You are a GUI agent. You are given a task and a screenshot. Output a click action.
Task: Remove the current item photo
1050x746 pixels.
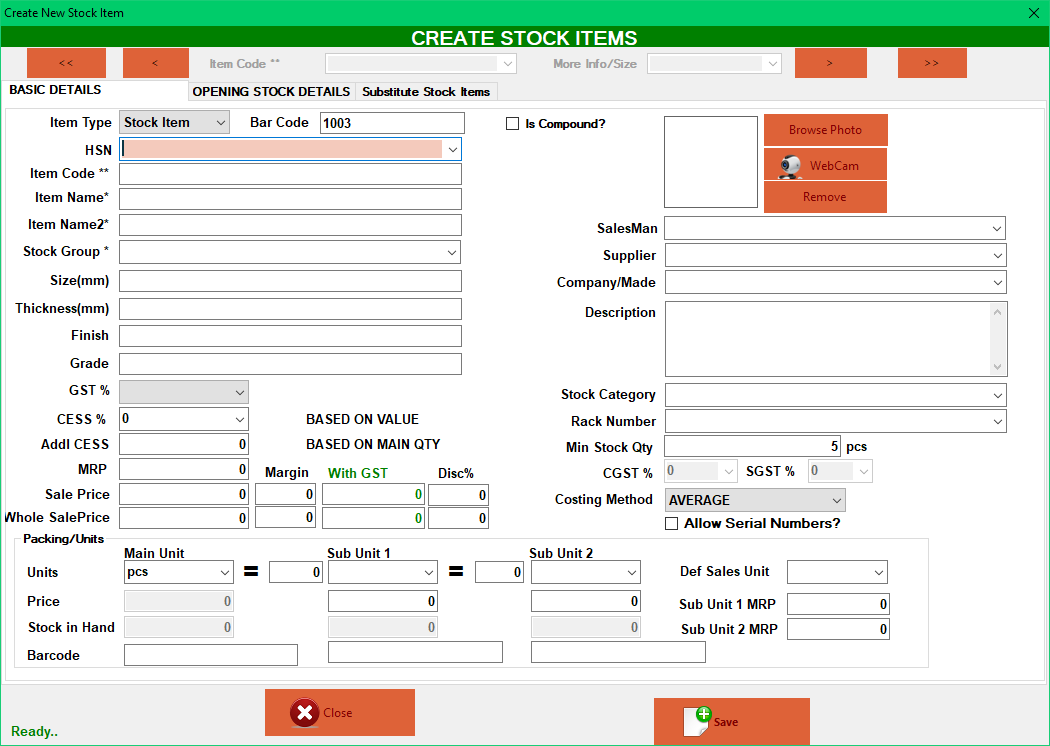tap(825, 197)
